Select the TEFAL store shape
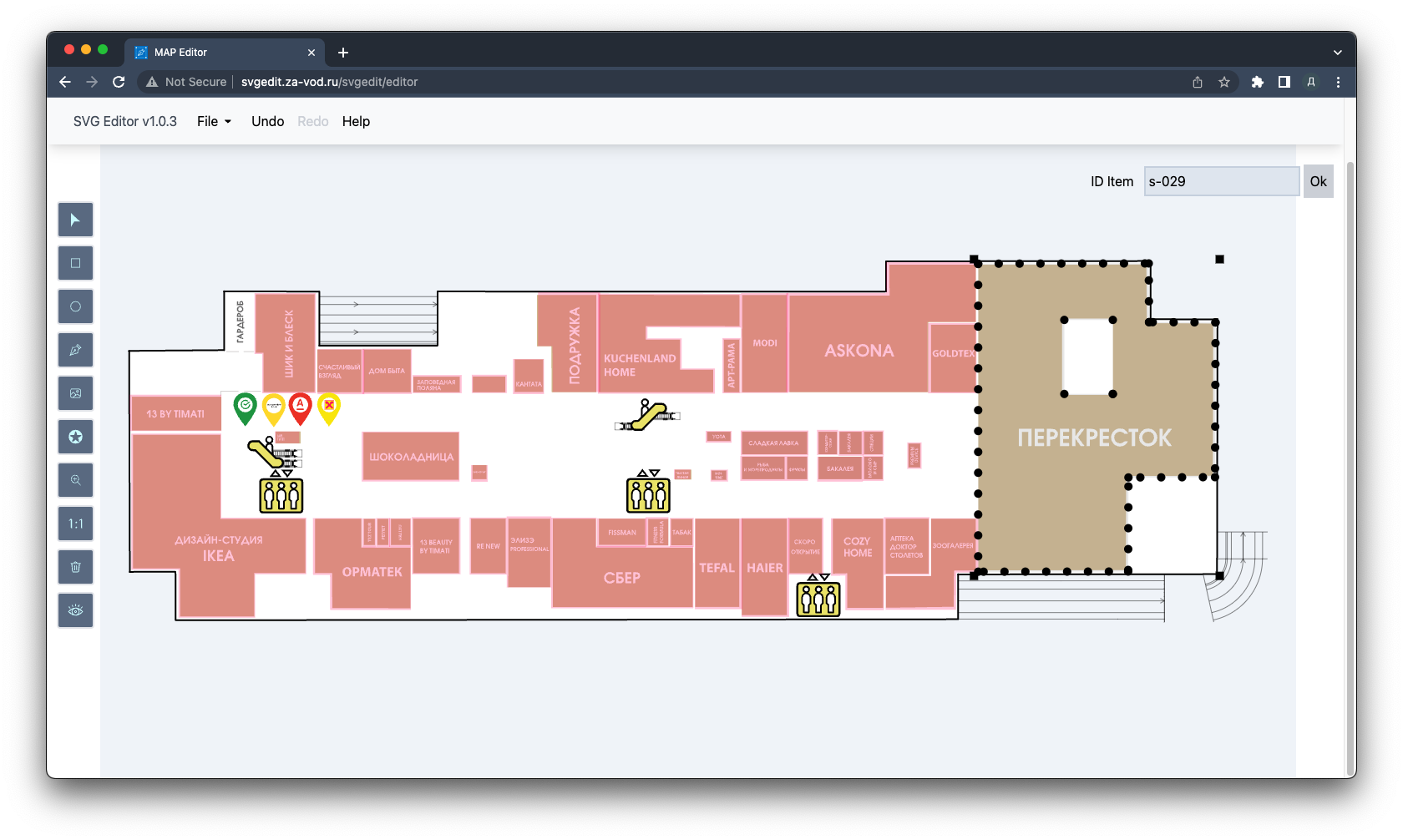1403x840 pixels. coord(717,566)
